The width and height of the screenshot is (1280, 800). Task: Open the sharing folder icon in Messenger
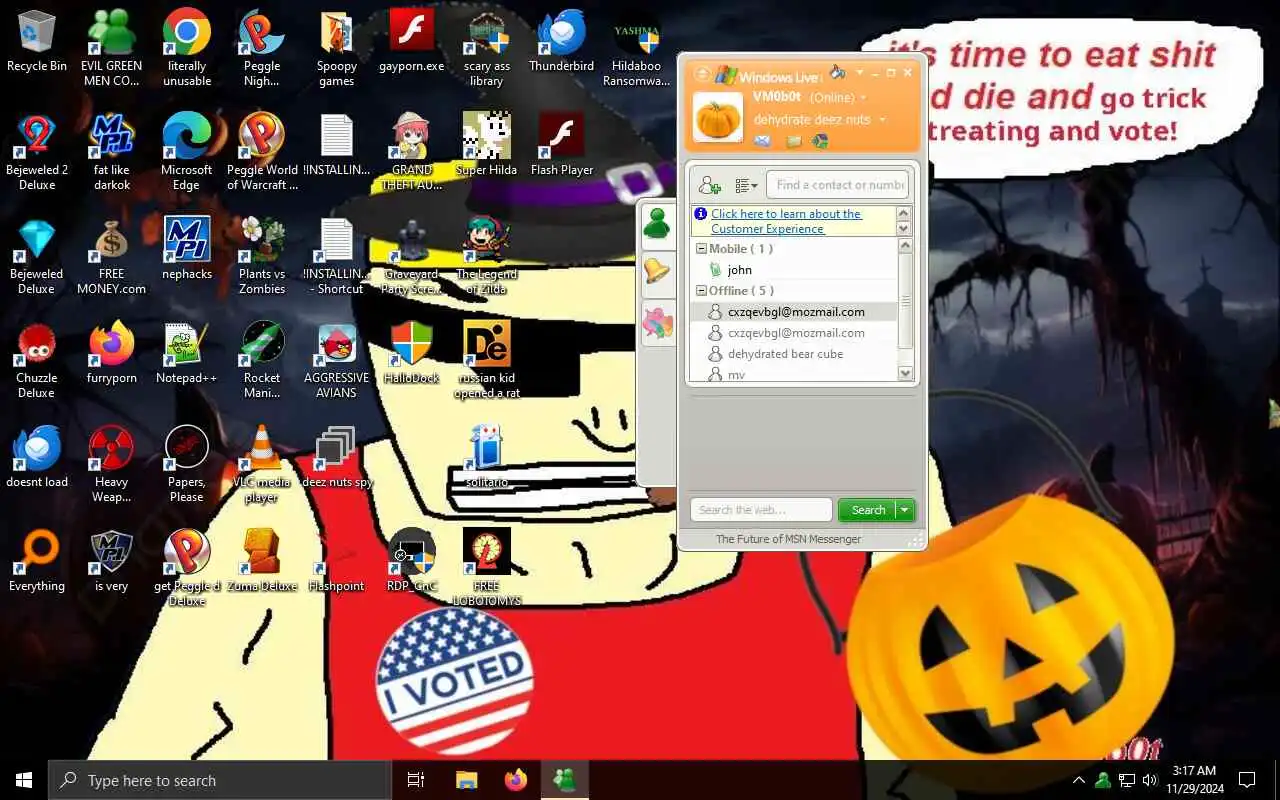pyautogui.click(x=793, y=141)
